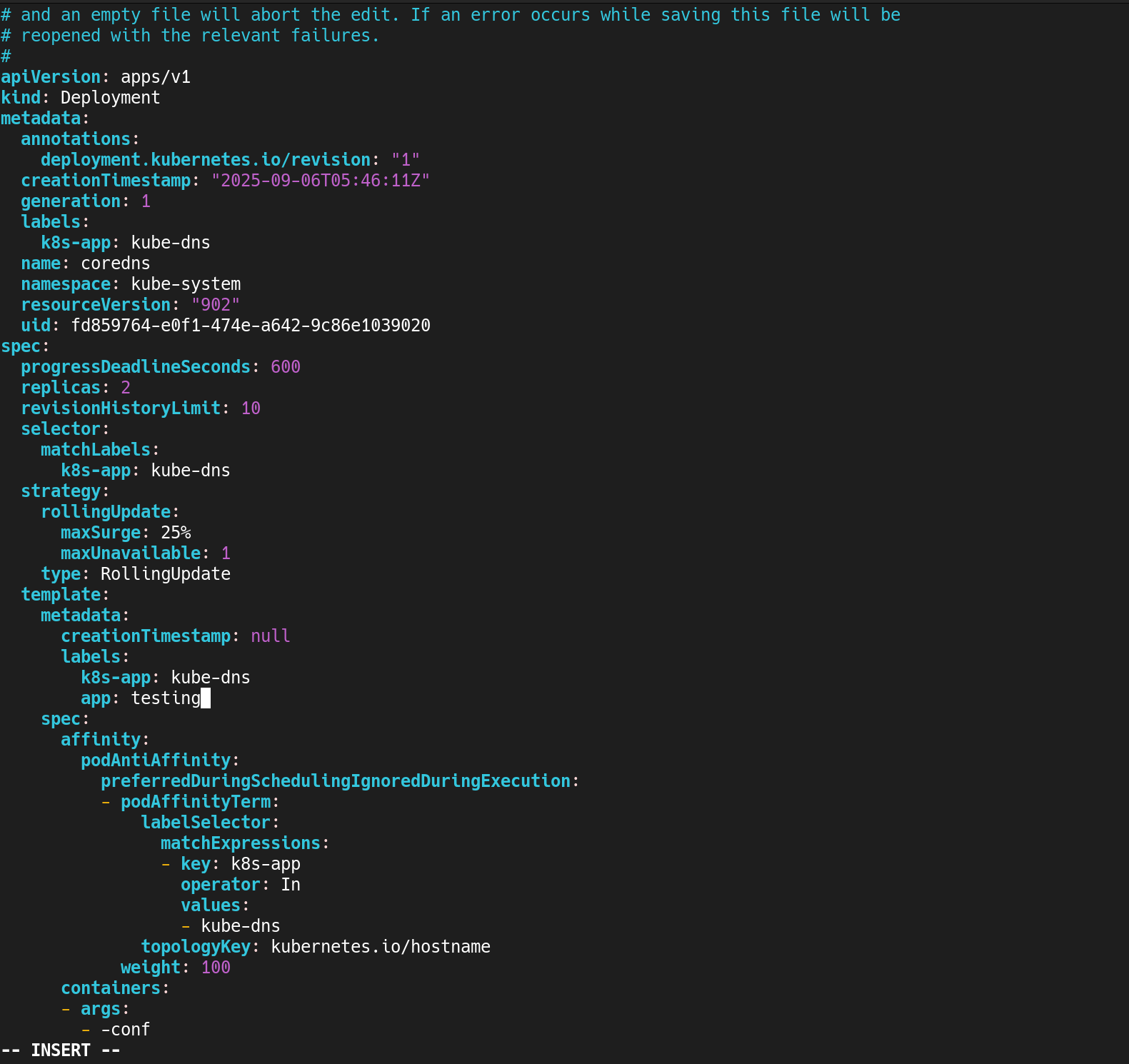Image resolution: width=1129 pixels, height=1064 pixels.
Task: Click the comment line mentioning relevant failures
Action: 190,36
